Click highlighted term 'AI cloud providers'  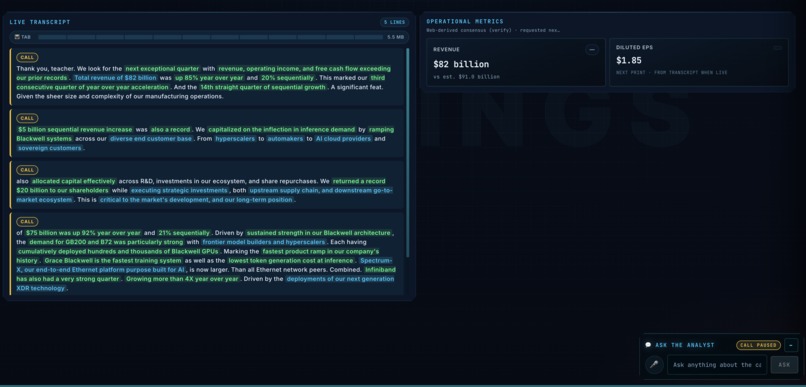[343, 139]
